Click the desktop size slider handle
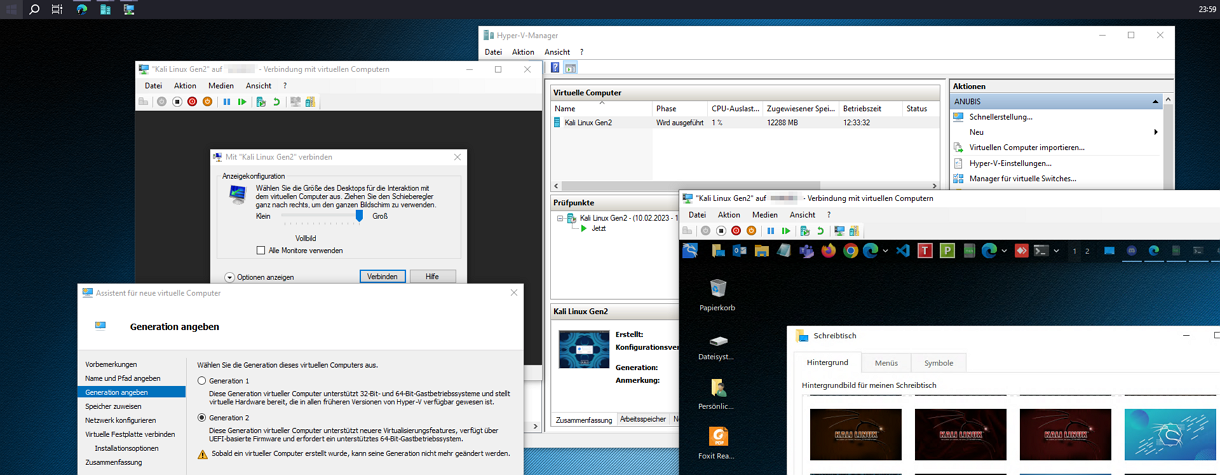The image size is (1220, 475). (x=359, y=215)
